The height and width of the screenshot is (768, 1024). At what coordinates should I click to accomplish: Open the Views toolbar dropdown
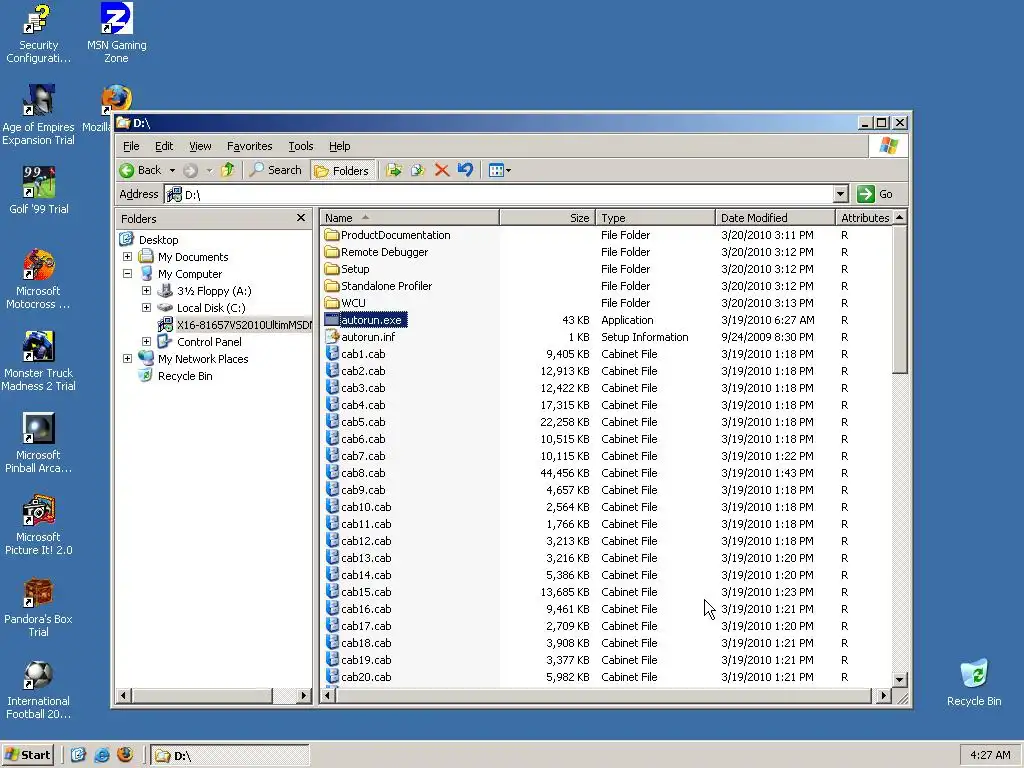click(x=500, y=170)
